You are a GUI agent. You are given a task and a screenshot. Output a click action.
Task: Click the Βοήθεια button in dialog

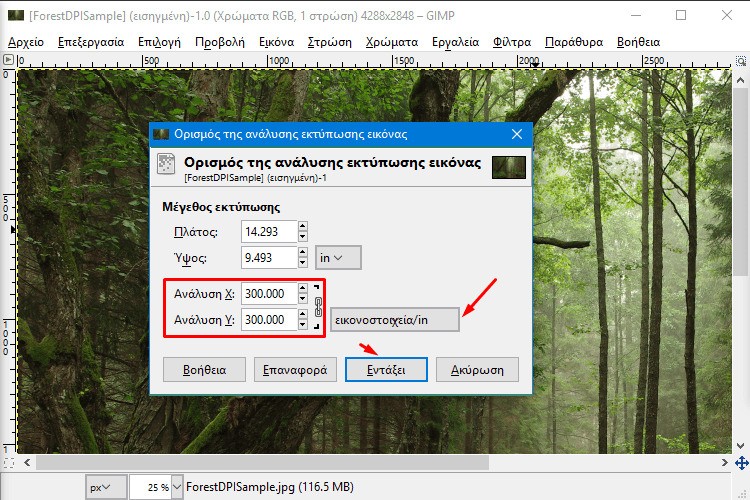(204, 370)
